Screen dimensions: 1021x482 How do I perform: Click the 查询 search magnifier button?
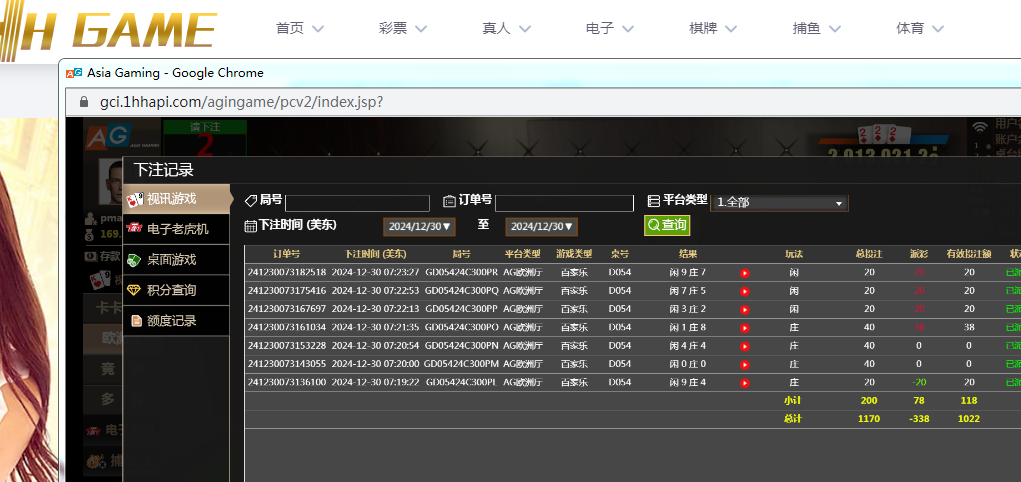667,226
